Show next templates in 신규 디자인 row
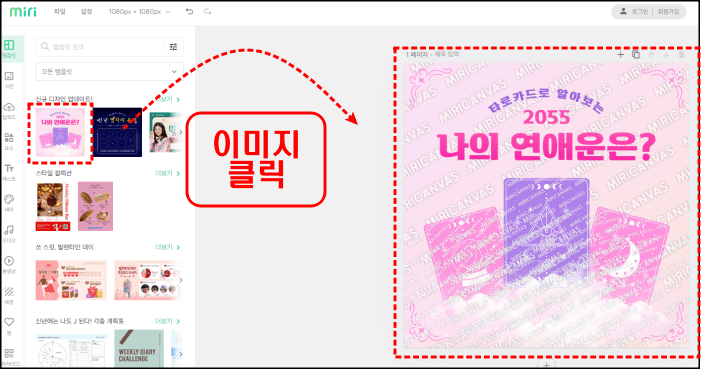 point(181,132)
